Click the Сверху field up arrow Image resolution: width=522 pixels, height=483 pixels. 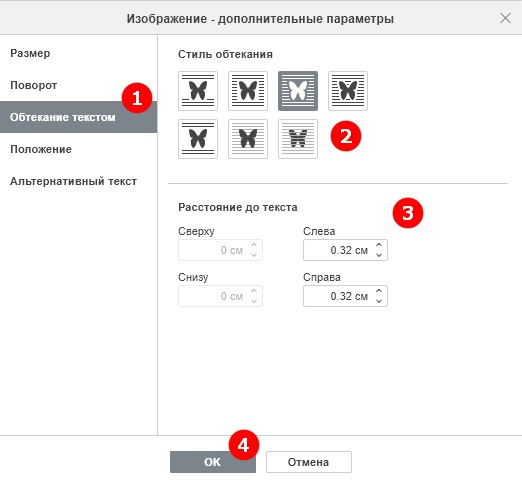coord(254,245)
